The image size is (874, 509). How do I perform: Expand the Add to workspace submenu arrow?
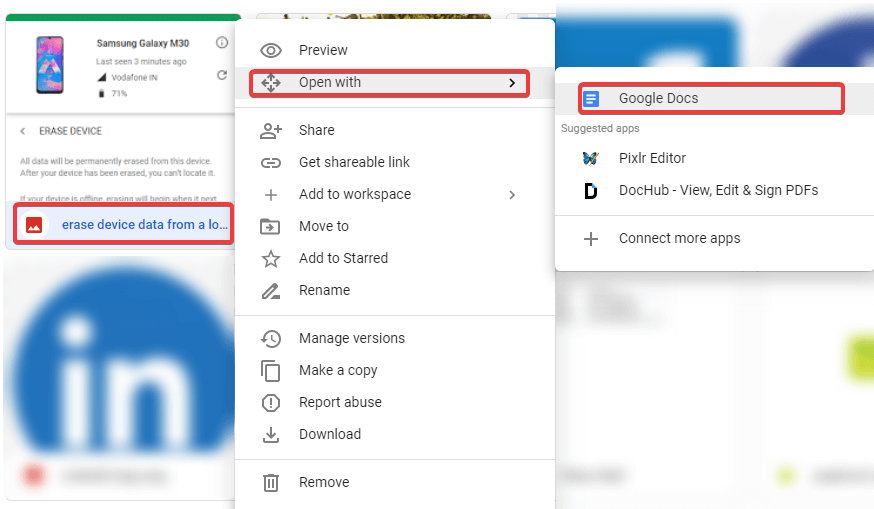coord(512,195)
